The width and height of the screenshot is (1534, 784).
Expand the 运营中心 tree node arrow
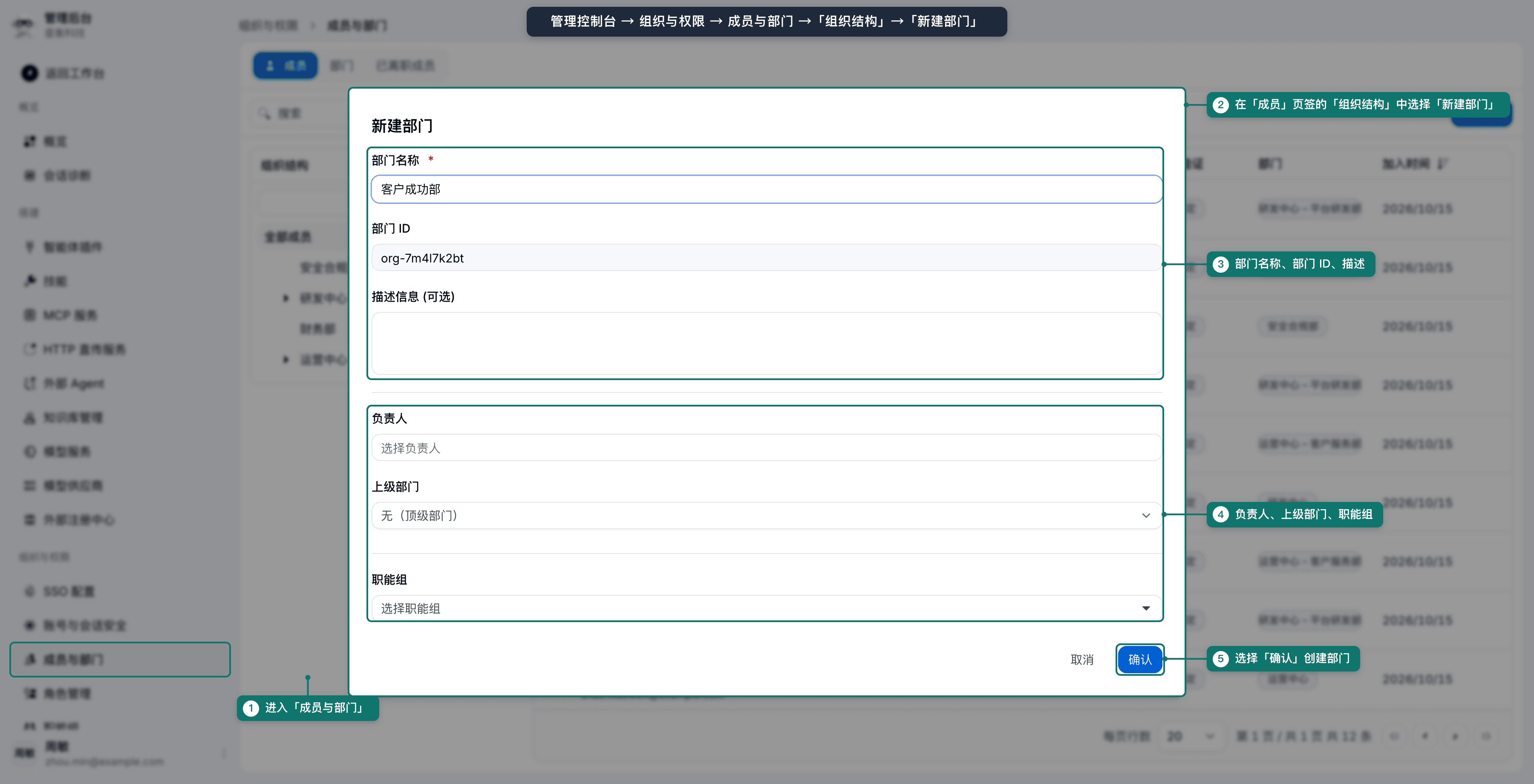click(x=286, y=359)
